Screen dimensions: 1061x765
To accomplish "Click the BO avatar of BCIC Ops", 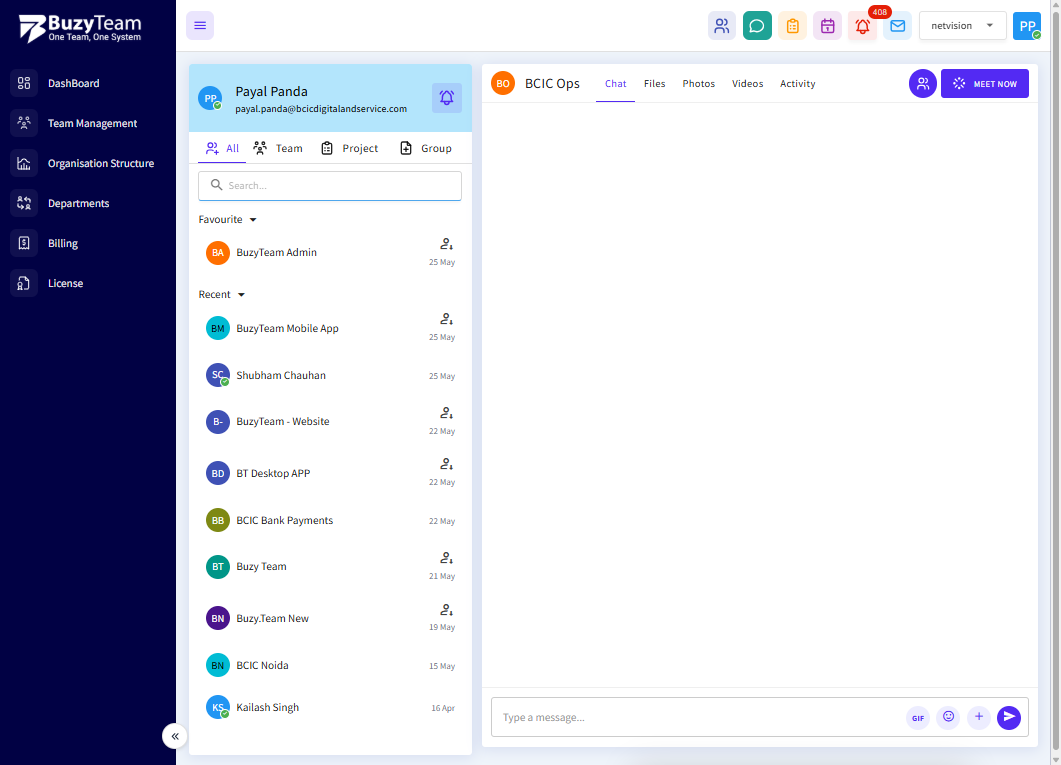I will [503, 84].
